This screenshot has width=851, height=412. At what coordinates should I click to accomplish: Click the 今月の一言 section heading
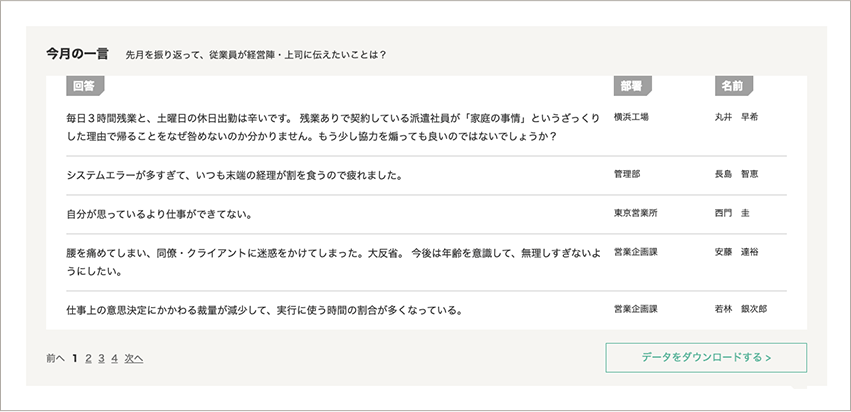coord(77,54)
